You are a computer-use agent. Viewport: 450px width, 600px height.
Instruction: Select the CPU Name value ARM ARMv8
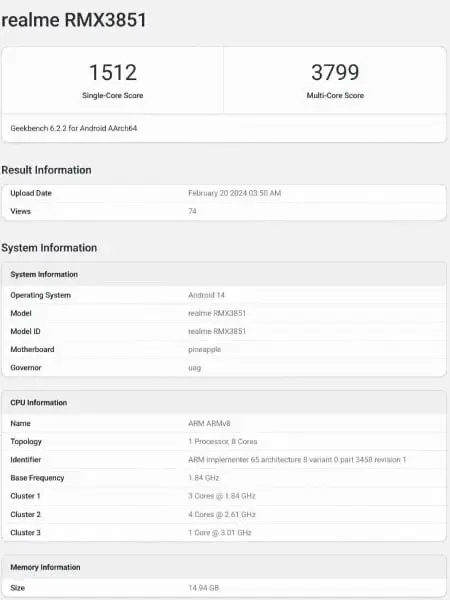tap(209, 423)
